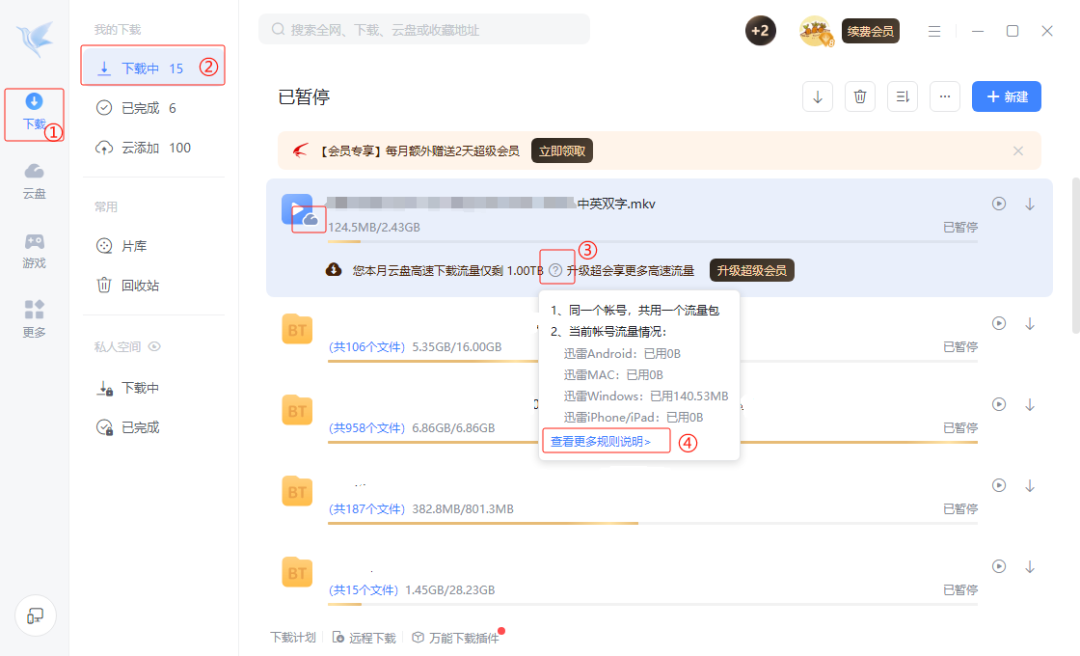This screenshot has width=1080, height=656.
Task: Select 下载中 15 in 我的下载 list
Action: point(153,68)
